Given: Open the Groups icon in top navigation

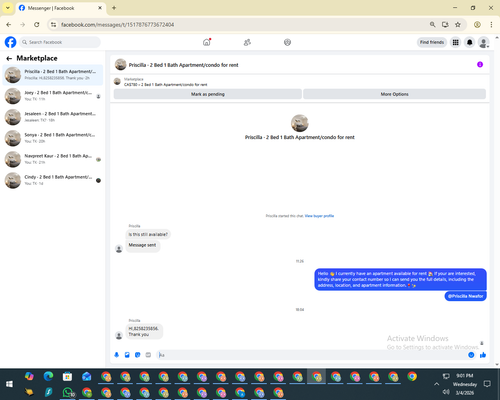Looking at the screenshot, I should [x=287, y=42].
